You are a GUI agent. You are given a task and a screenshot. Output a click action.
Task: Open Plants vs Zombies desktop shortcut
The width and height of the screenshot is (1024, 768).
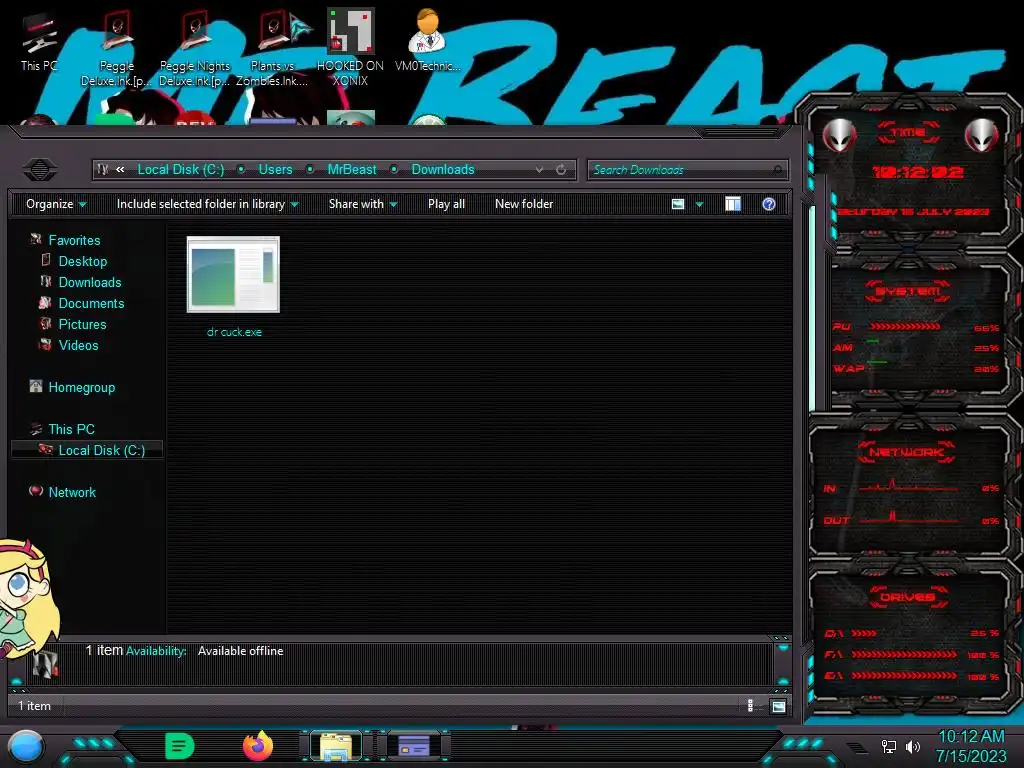tap(272, 48)
